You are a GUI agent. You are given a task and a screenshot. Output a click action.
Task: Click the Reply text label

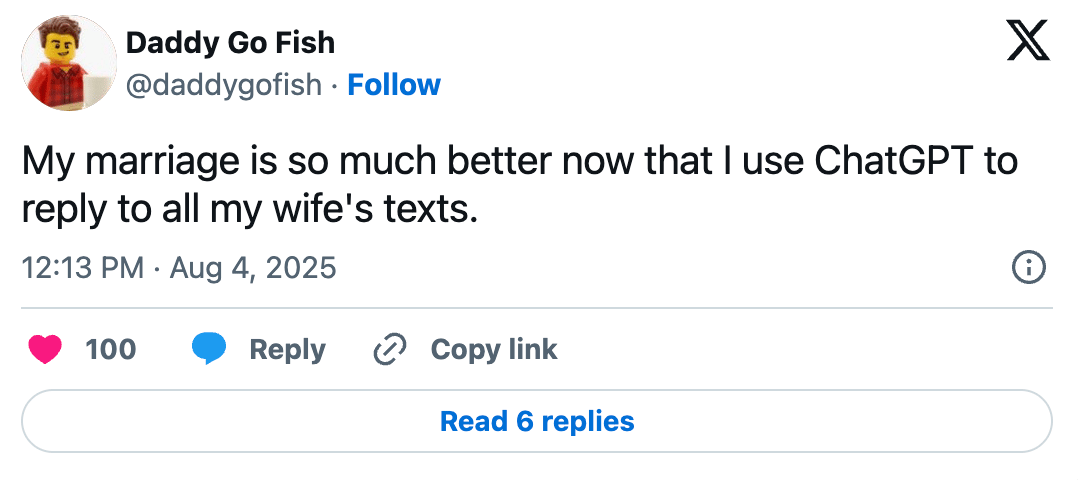click(287, 349)
